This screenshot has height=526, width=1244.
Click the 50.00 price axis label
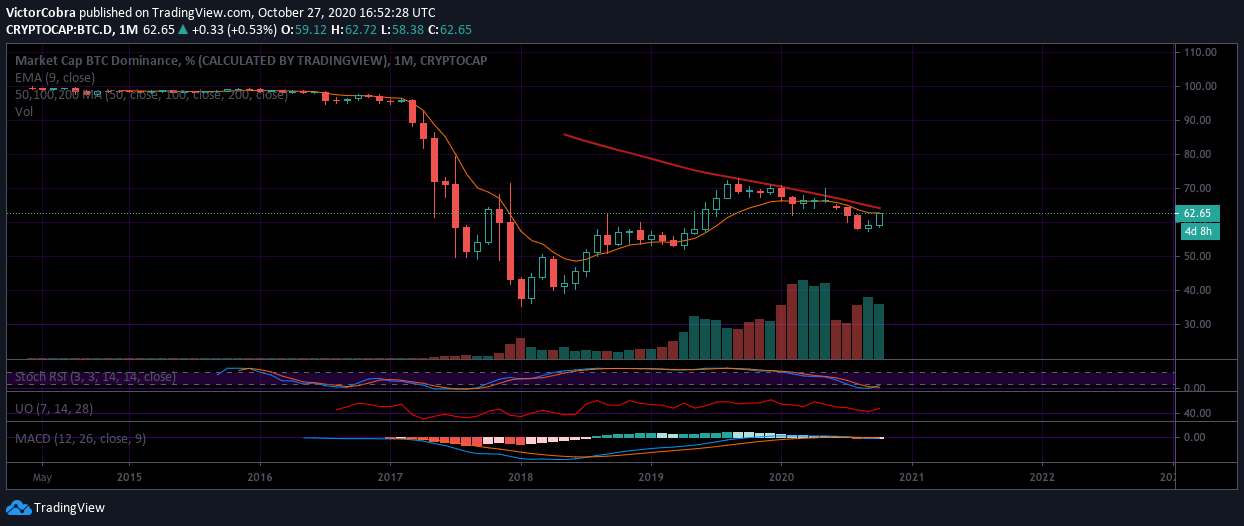click(x=1199, y=256)
